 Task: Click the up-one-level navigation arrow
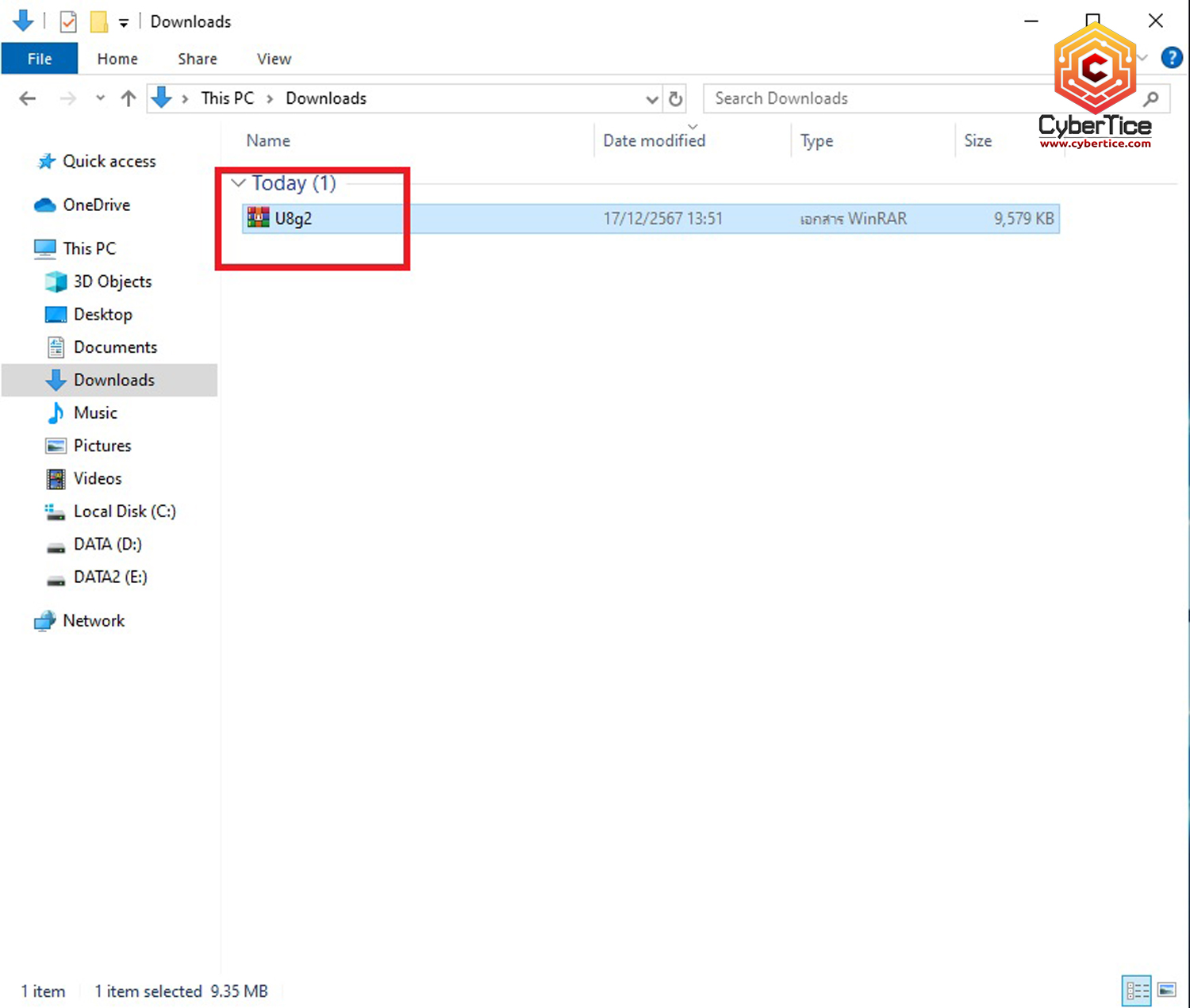click(128, 98)
